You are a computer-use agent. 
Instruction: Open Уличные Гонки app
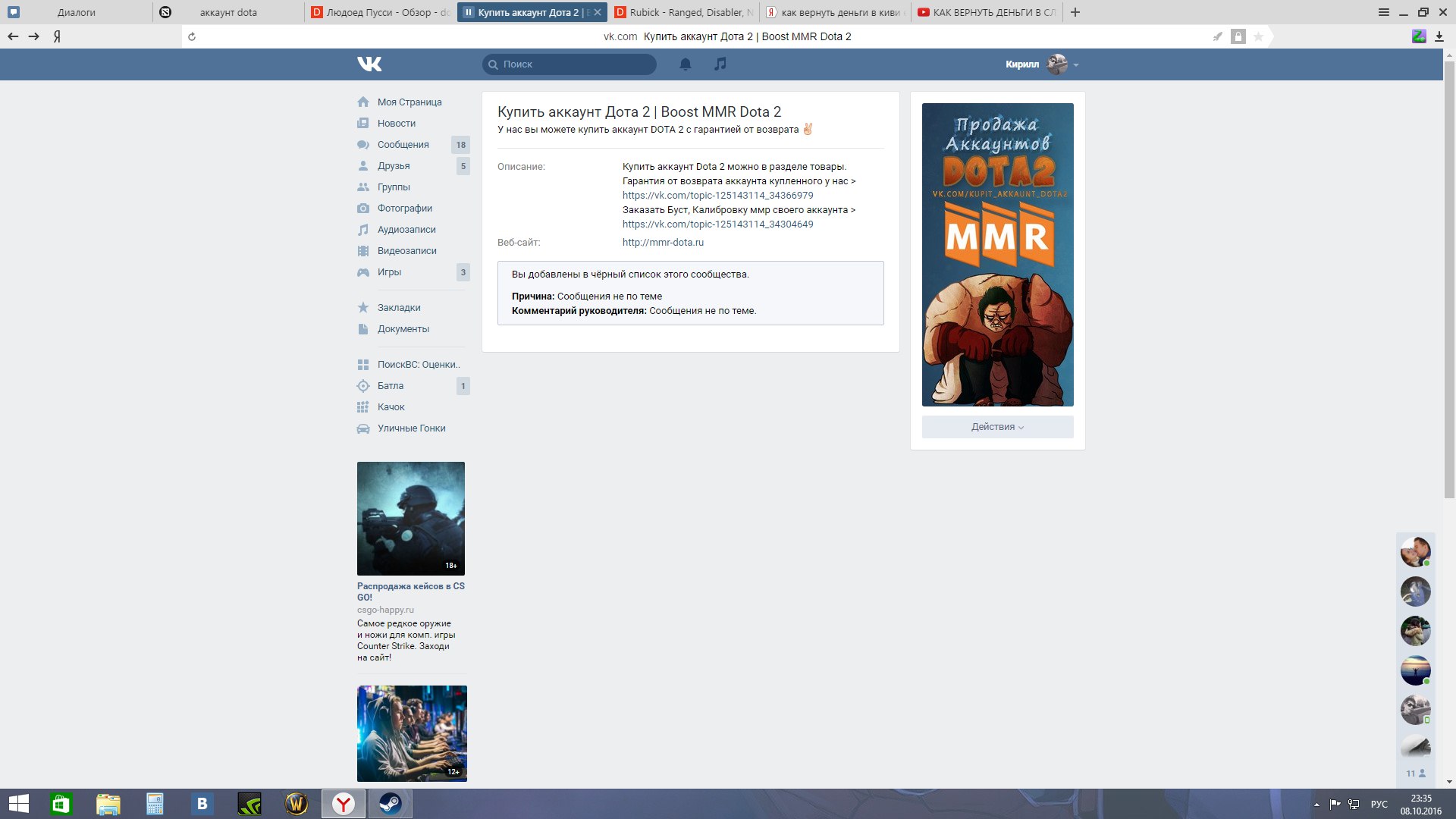pyautogui.click(x=412, y=428)
